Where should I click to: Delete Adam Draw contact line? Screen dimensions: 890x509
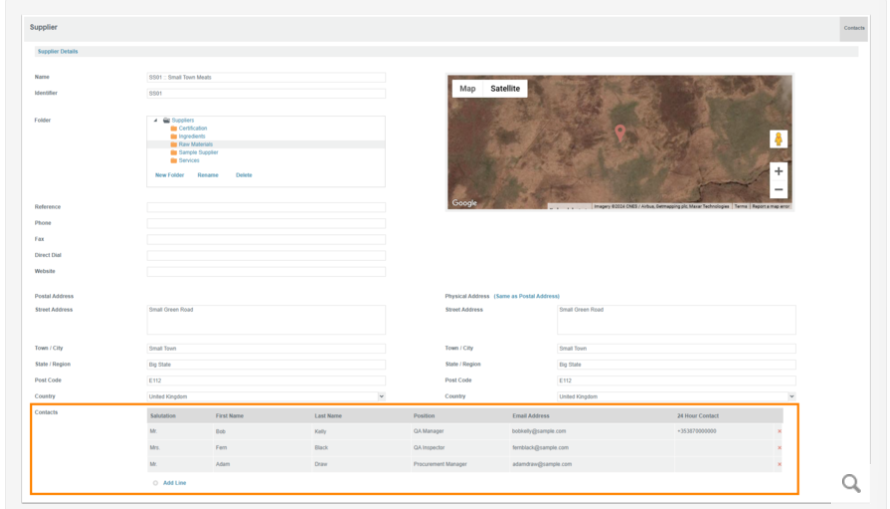[779, 465]
